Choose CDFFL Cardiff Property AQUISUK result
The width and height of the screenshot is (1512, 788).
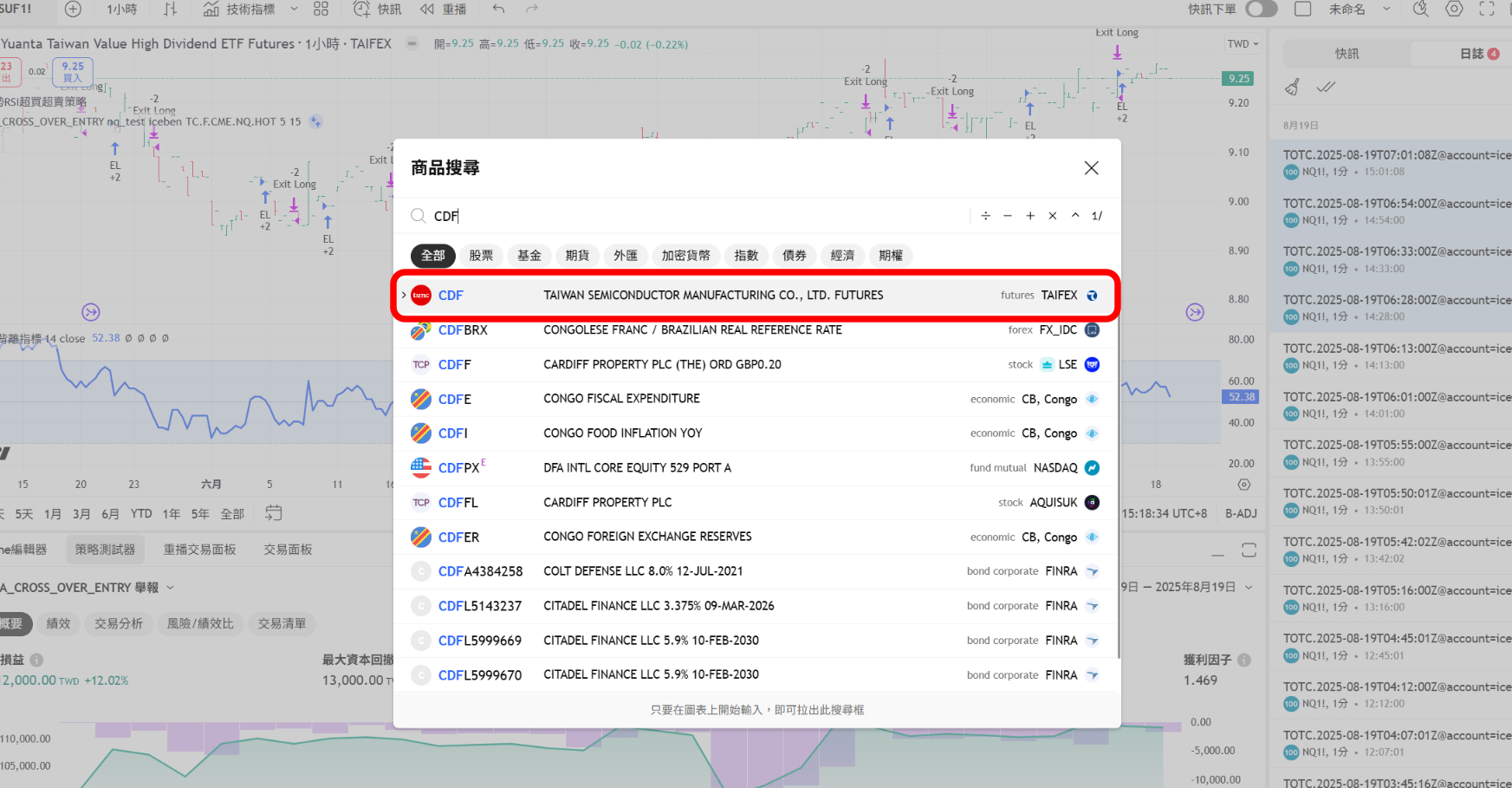756,503
